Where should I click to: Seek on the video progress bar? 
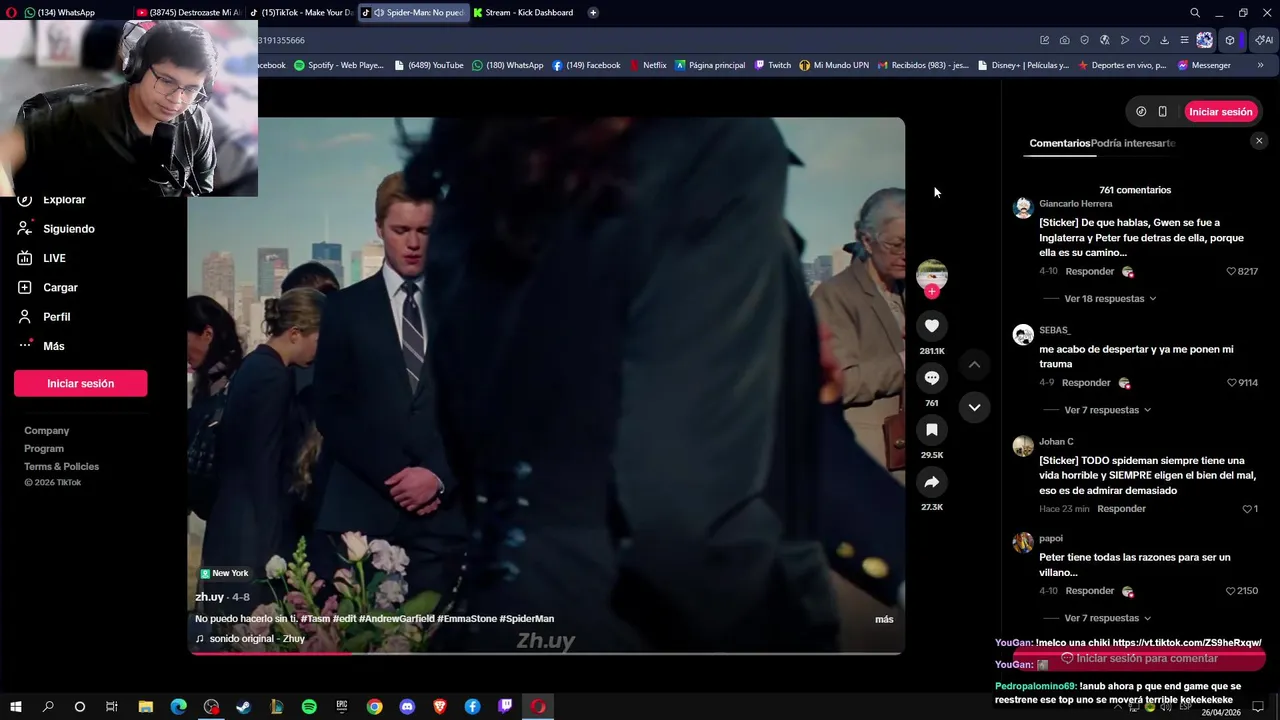pyautogui.click(x=546, y=653)
